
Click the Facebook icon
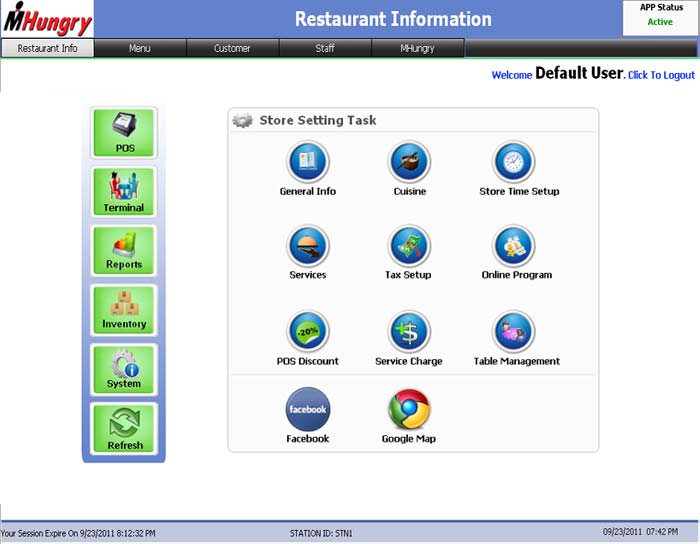[308, 410]
